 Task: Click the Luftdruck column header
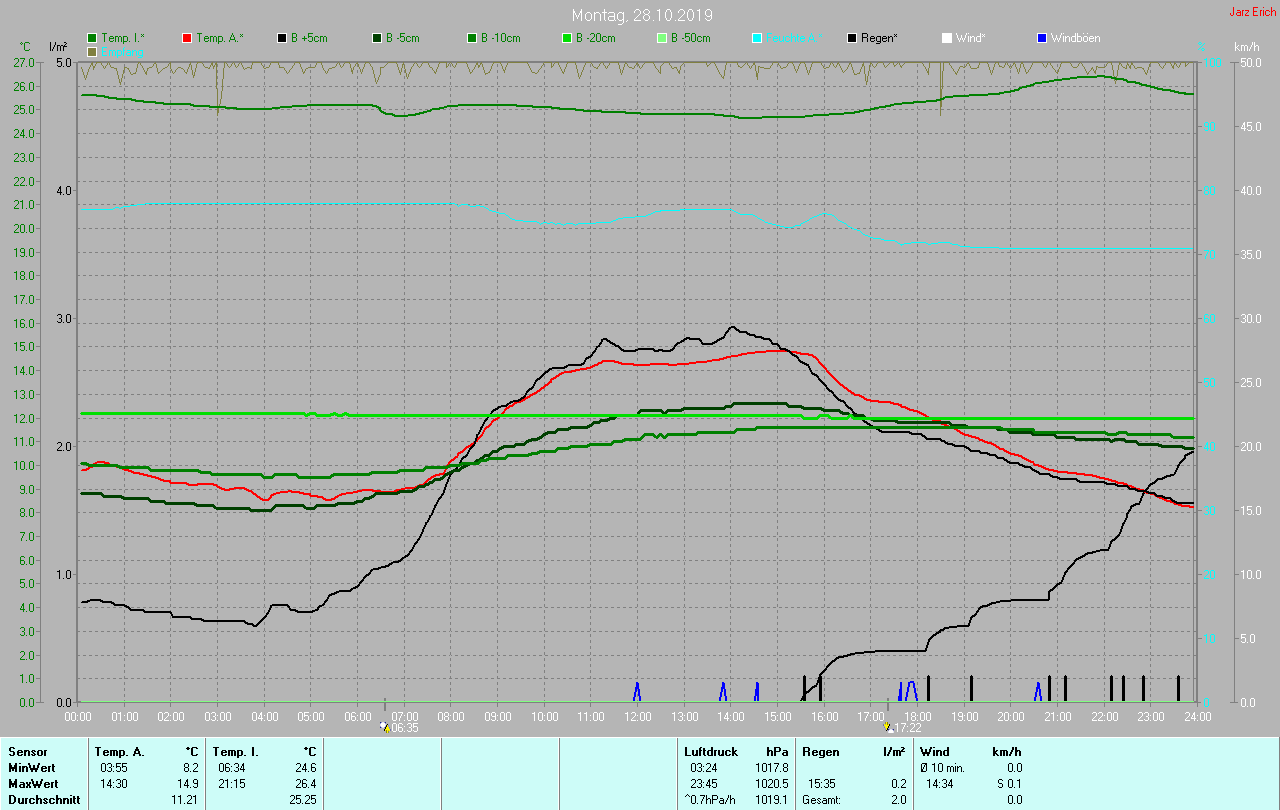pyautogui.click(x=709, y=751)
